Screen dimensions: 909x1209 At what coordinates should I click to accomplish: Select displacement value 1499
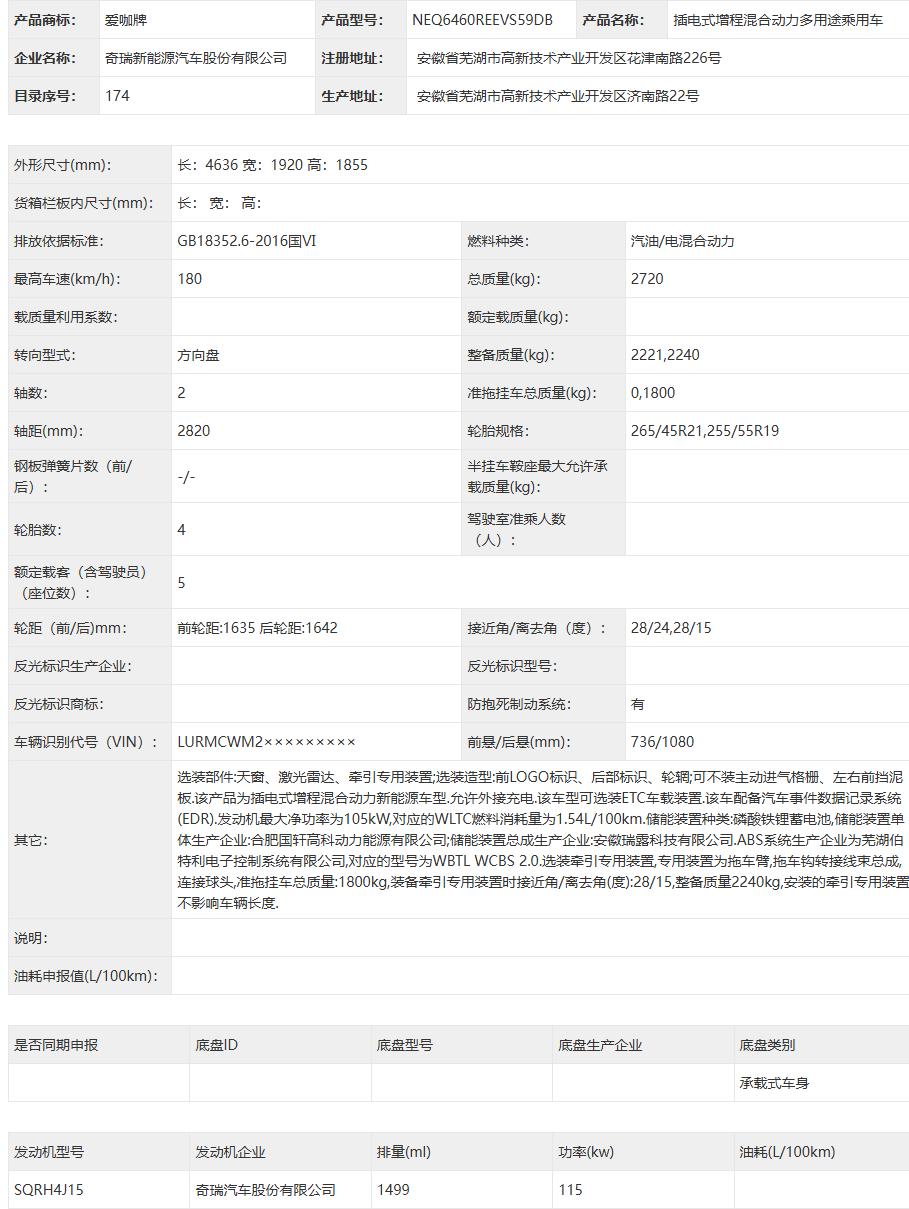click(393, 1190)
